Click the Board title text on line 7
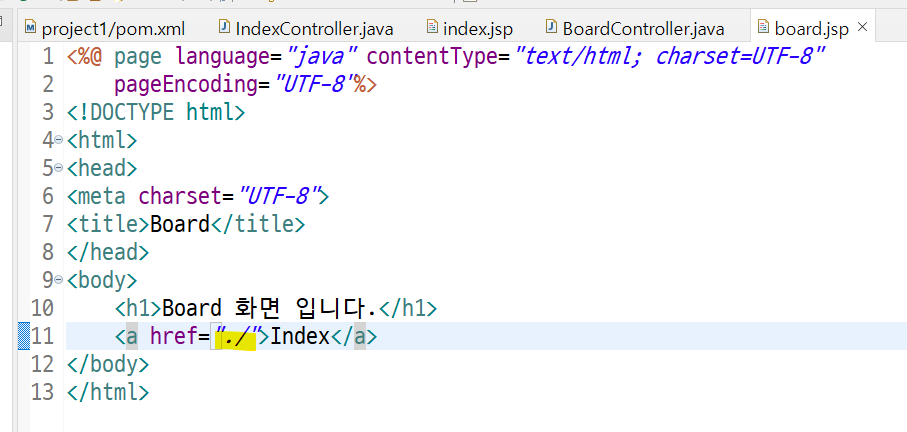Screen dimensions: 907x432 click(x=180, y=224)
